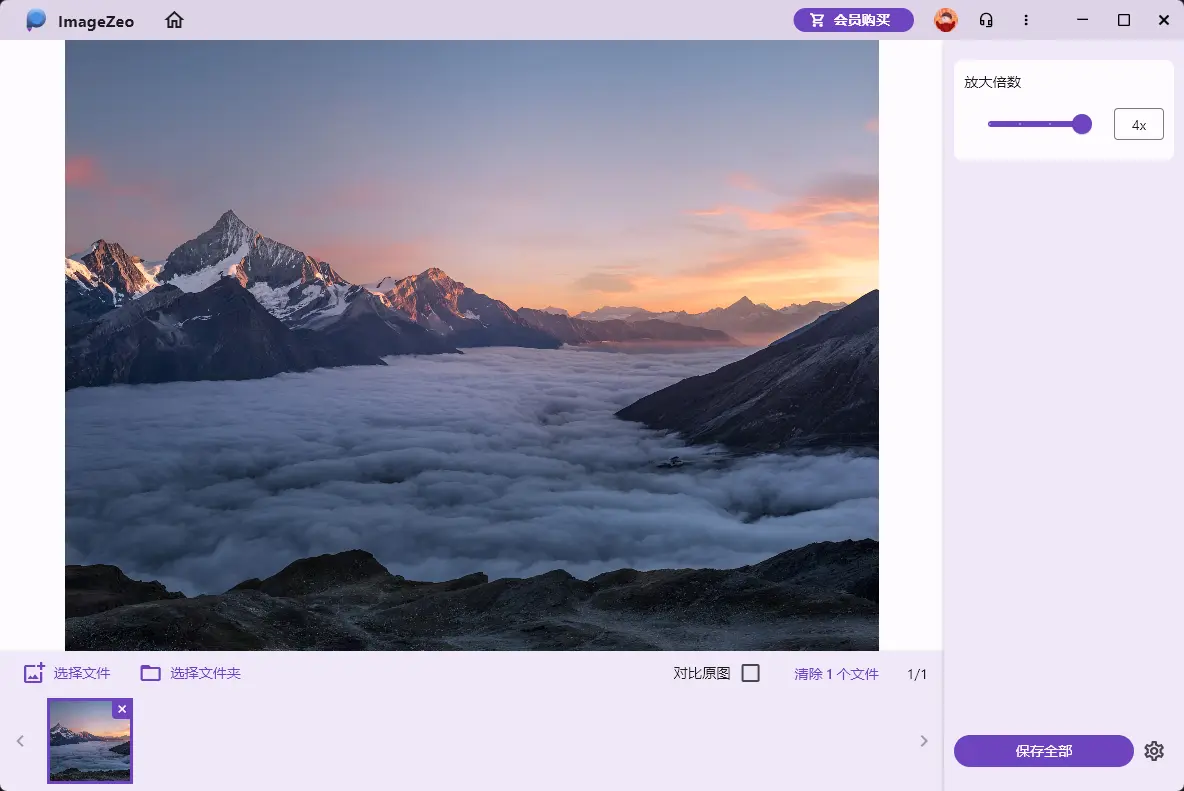Viewport: 1184px width, 791px height.
Task: Click the main mountain preview image
Action: click(471, 345)
